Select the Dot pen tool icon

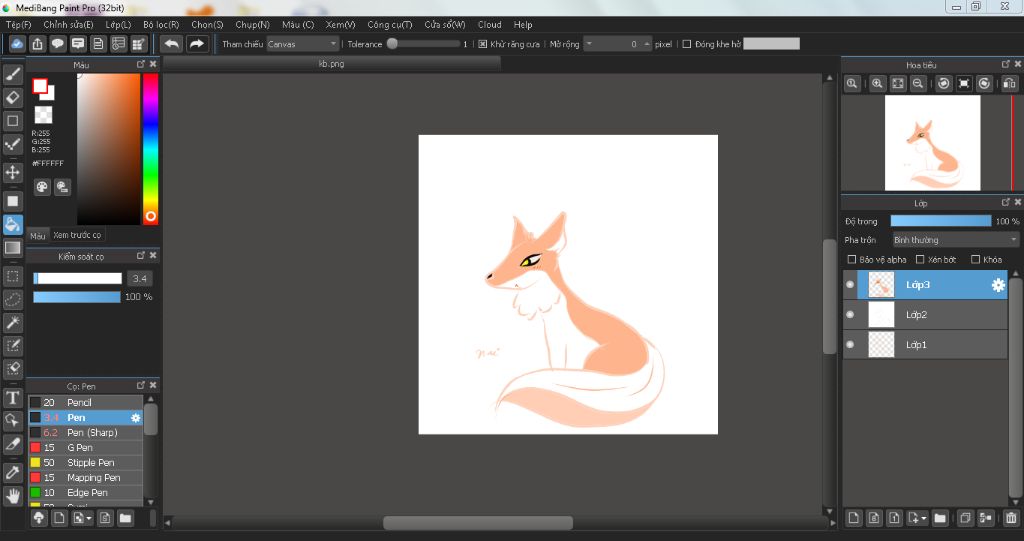click(x=12, y=144)
